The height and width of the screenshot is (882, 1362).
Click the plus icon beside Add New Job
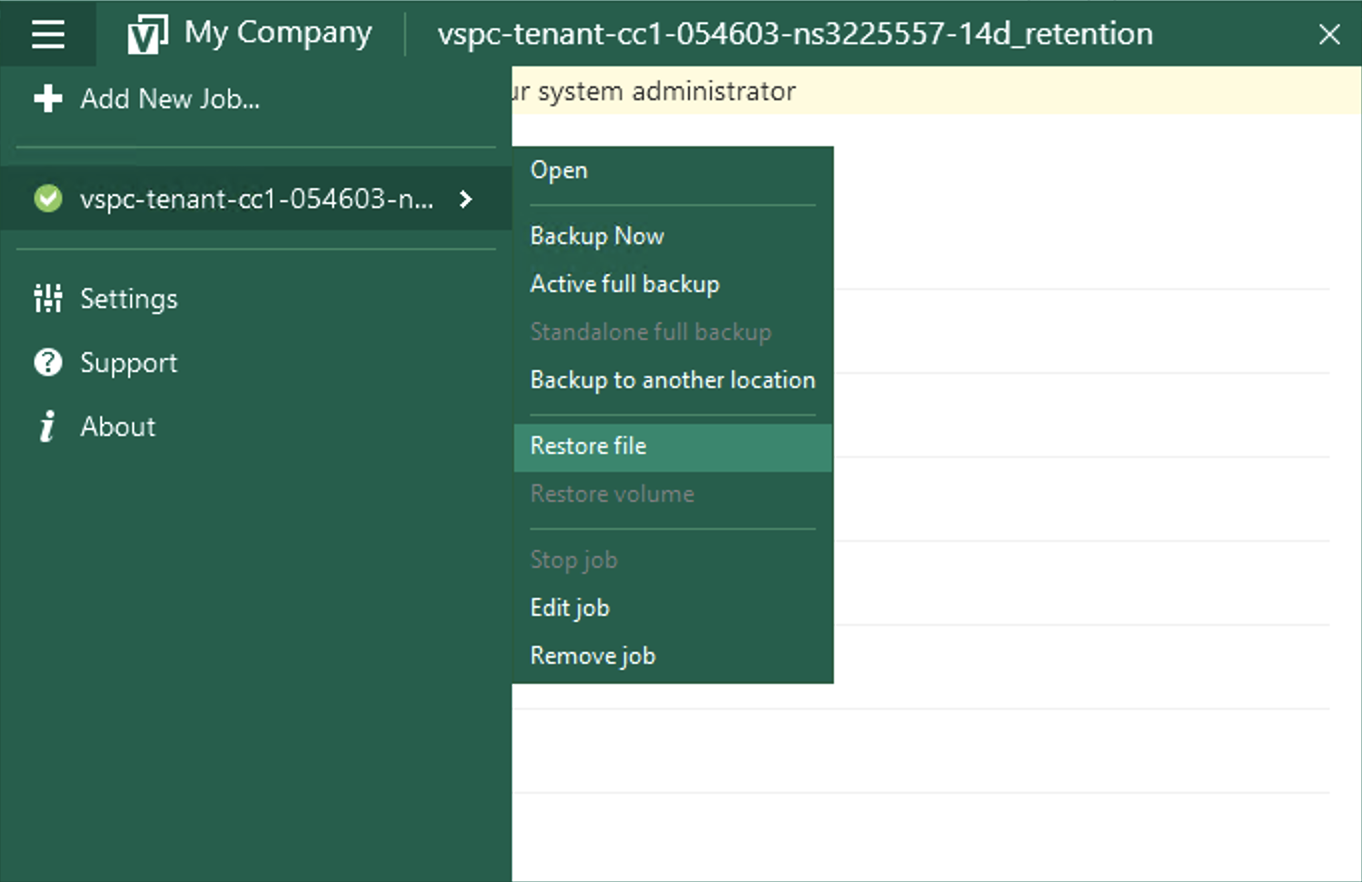[47, 98]
